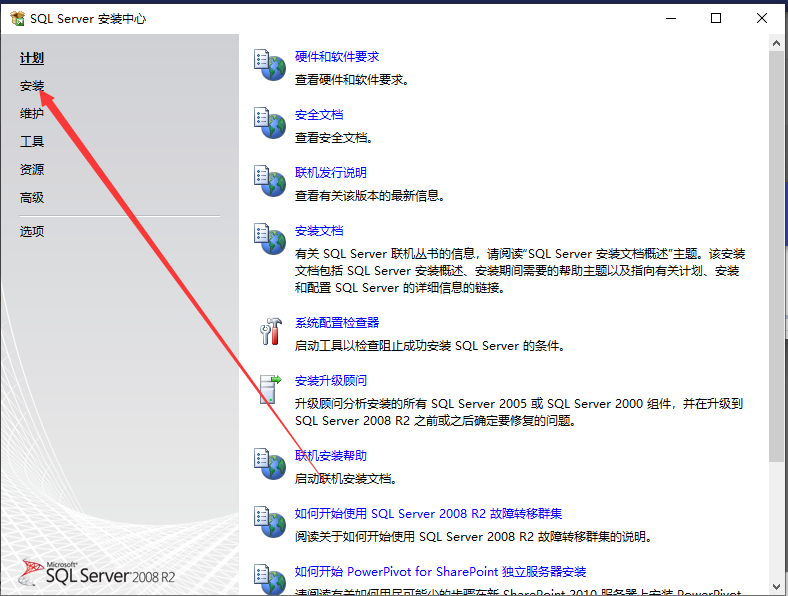Click the globe icon beside 故障转移群集 link
This screenshot has width=788, height=596.
(x=270, y=522)
